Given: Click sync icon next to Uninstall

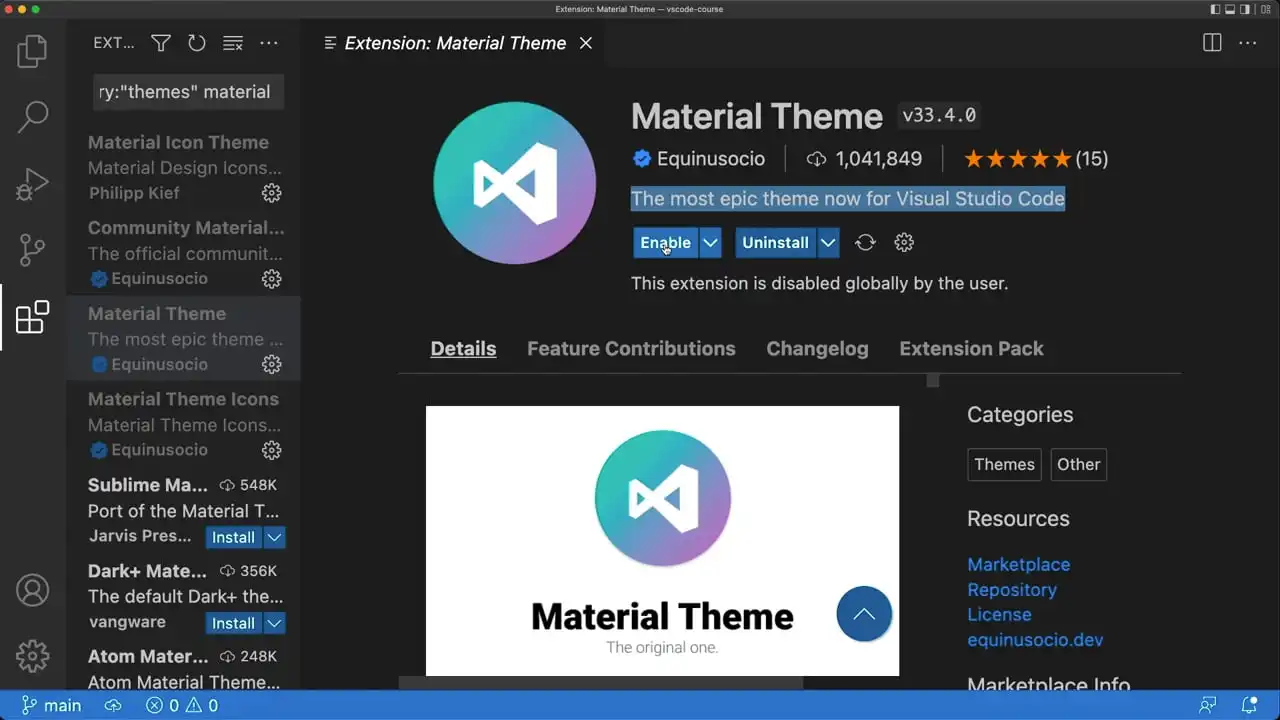Looking at the screenshot, I should tap(865, 242).
